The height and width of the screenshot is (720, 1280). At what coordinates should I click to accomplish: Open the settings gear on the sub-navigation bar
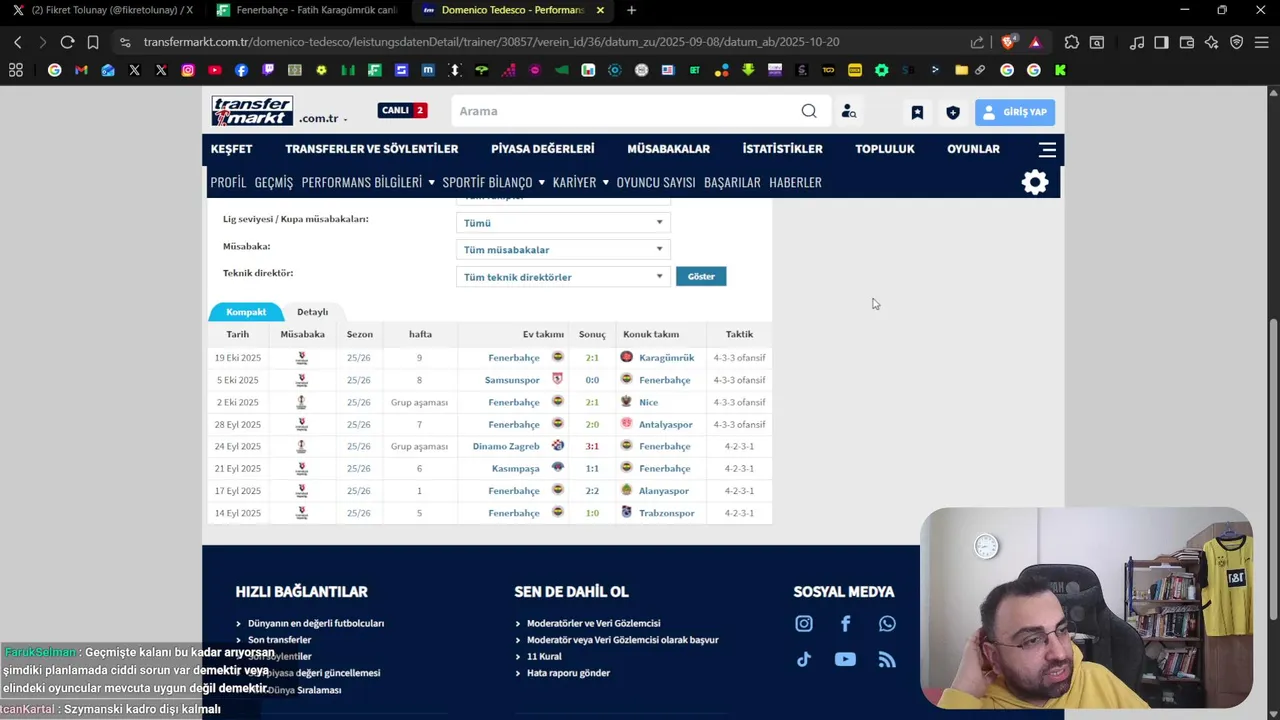pos(1035,182)
